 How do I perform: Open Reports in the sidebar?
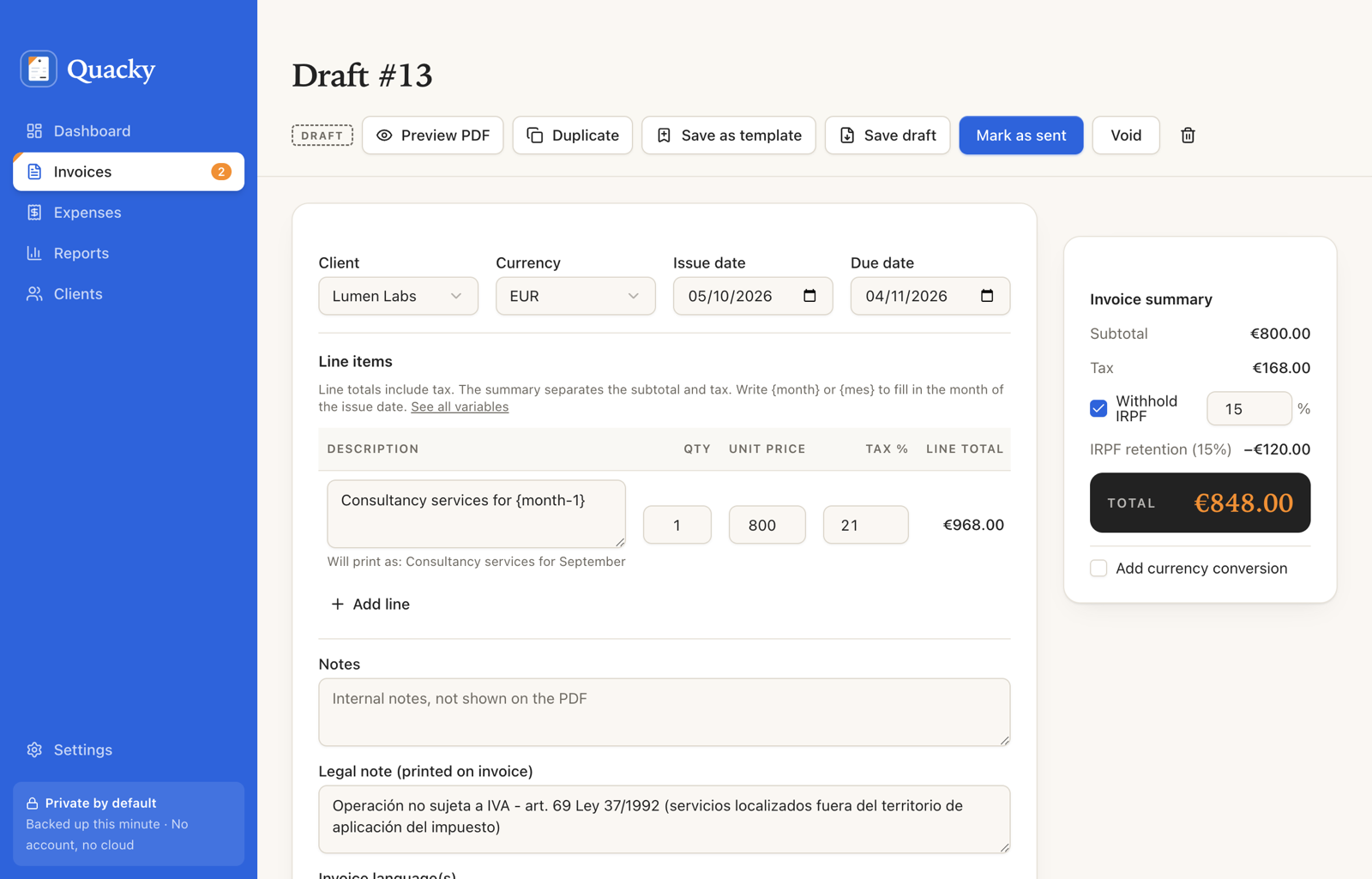tap(129, 253)
